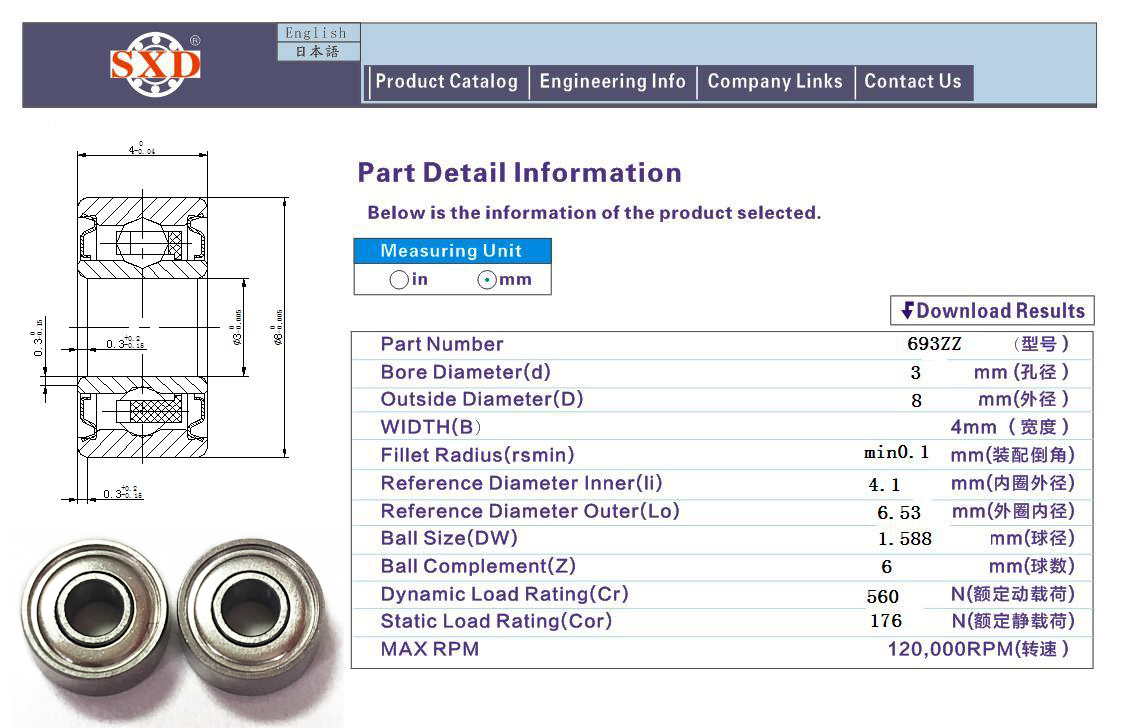This screenshot has width=1130, height=728.
Task: Switch language to English
Action: pos(316,33)
